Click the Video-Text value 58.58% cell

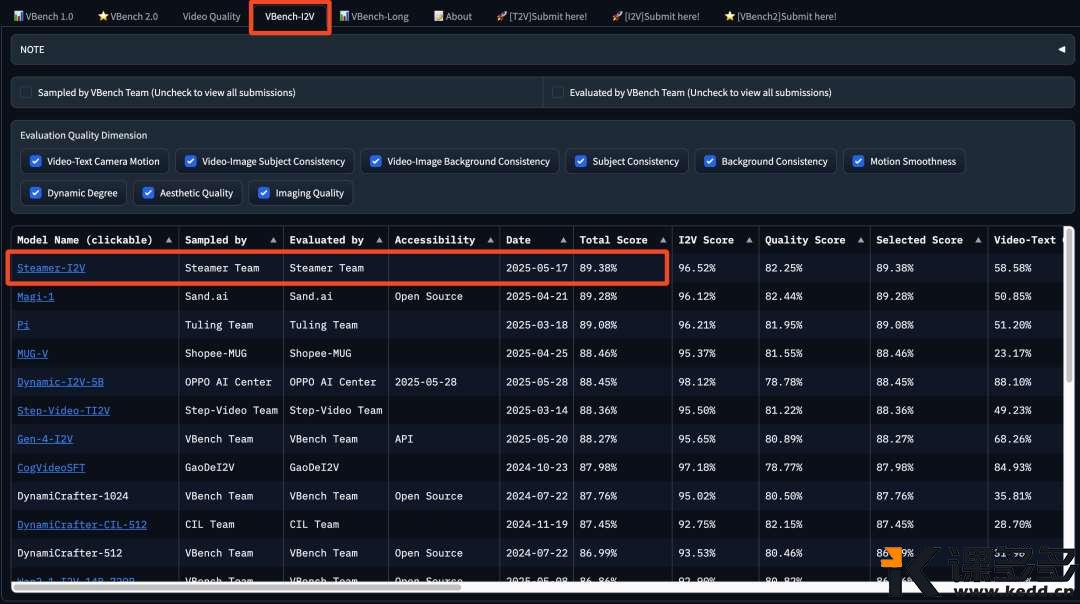[1012, 268]
